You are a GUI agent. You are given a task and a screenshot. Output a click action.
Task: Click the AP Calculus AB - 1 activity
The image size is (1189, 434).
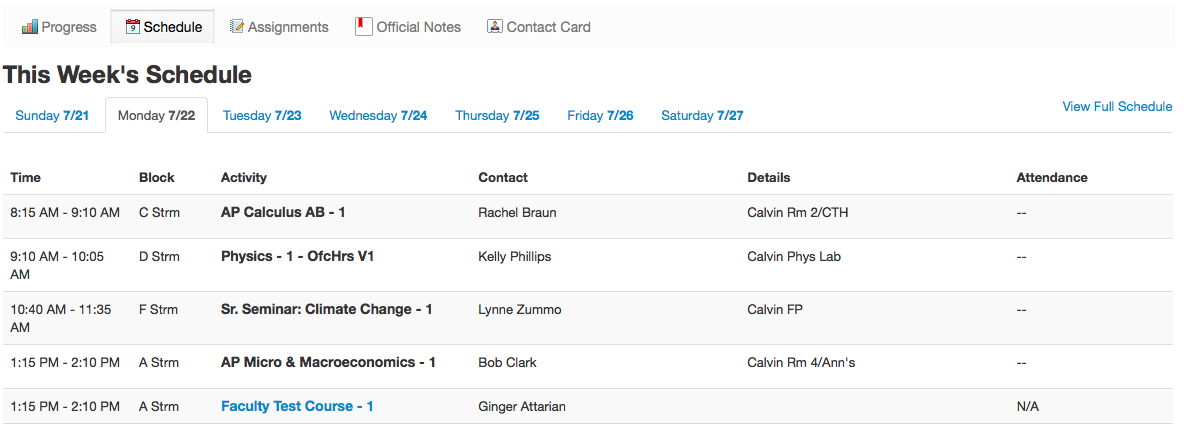(283, 212)
